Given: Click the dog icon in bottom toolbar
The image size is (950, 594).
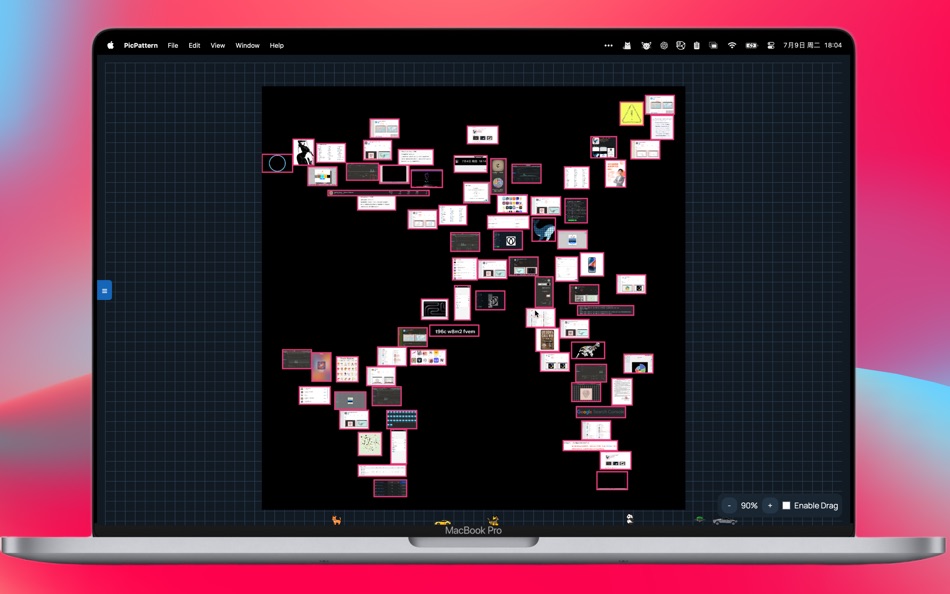Looking at the screenshot, I should [x=492, y=519].
